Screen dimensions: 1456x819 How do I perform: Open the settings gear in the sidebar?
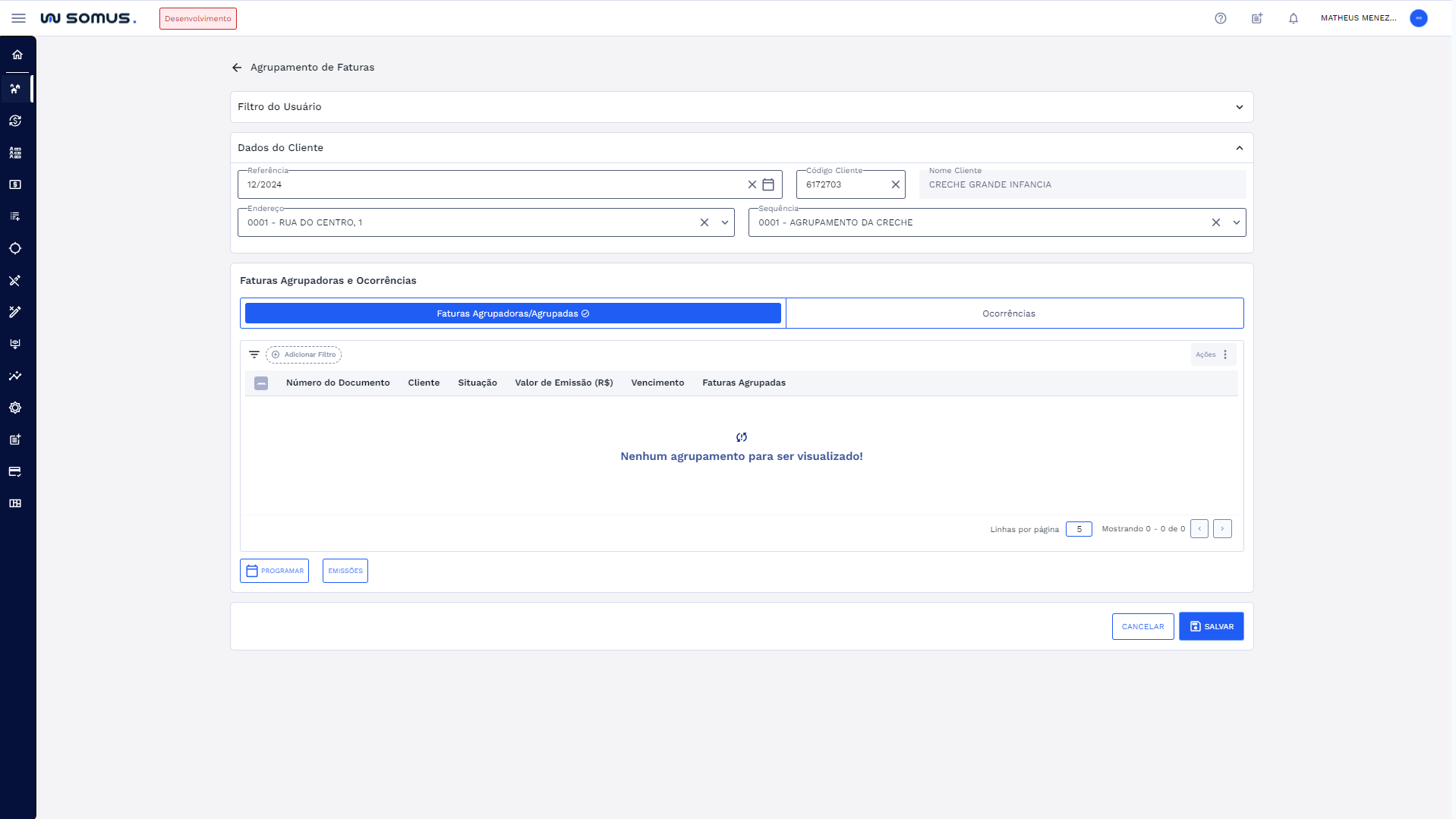(x=15, y=408)
